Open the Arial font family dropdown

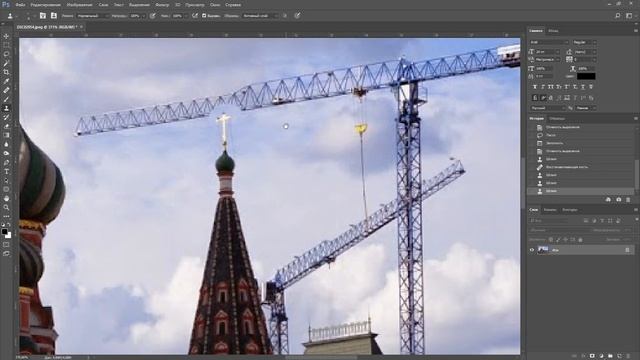pyautogui.click(x=549, y=42)
